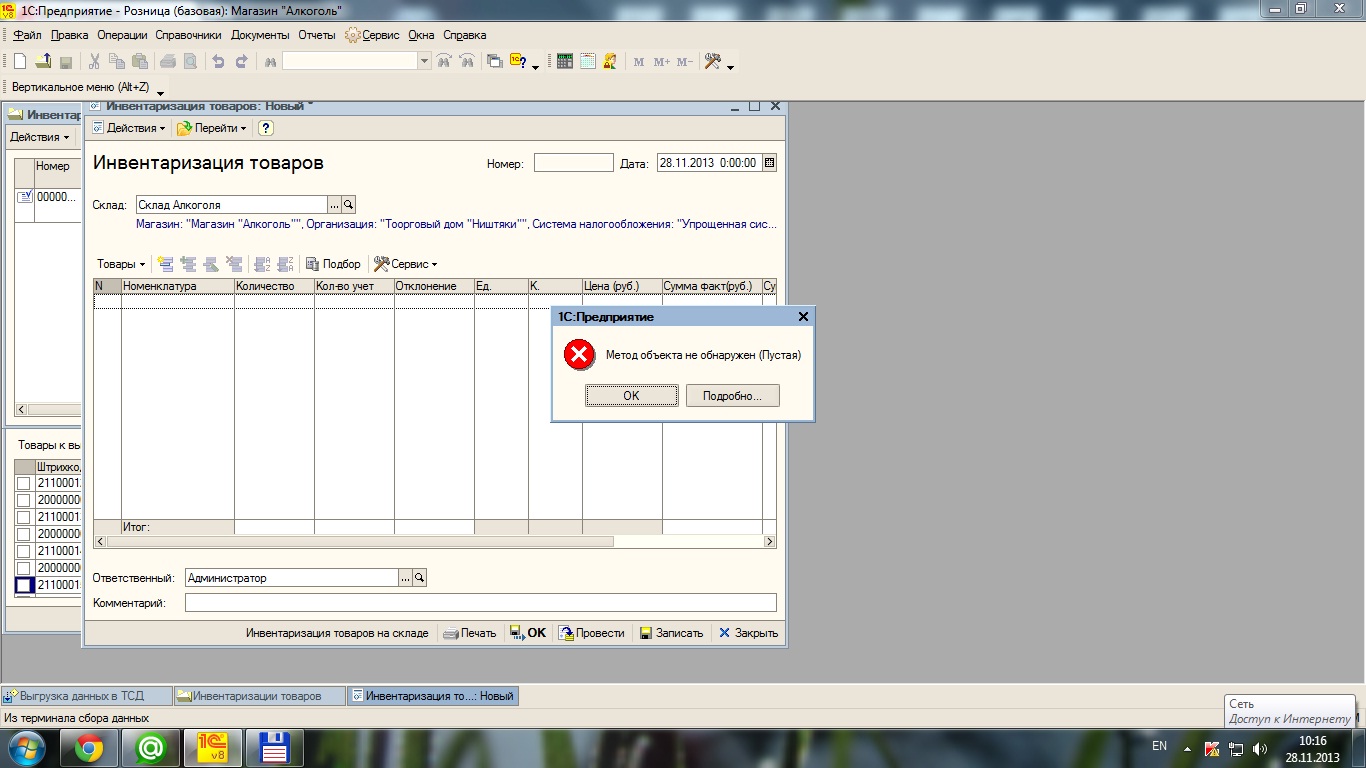Click the New document icon in main toolbar

point(20,62)
